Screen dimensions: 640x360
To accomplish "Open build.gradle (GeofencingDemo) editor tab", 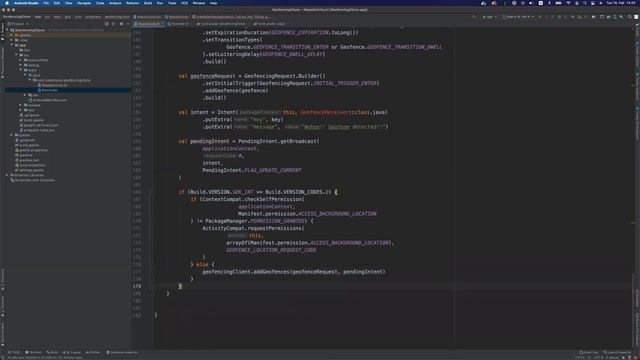I will [x=222, y=24].
